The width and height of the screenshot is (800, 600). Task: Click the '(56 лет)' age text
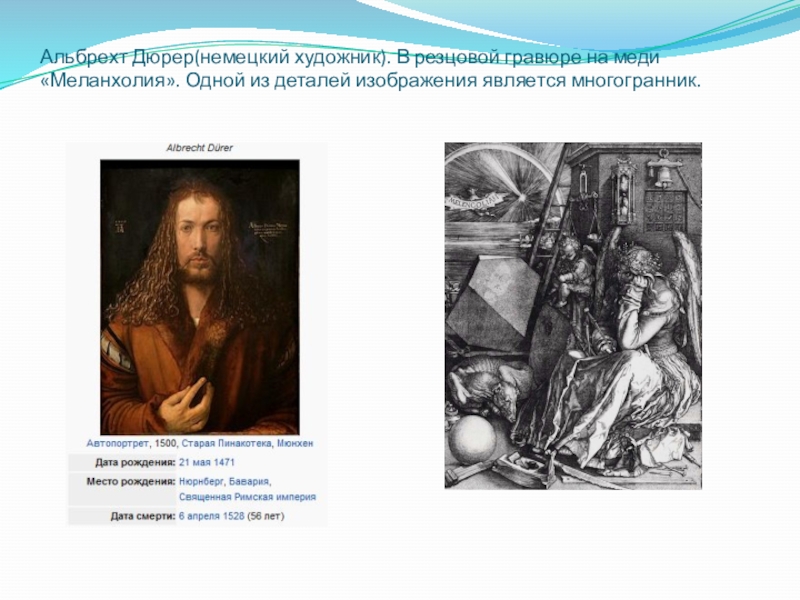[x=266, y=516]
